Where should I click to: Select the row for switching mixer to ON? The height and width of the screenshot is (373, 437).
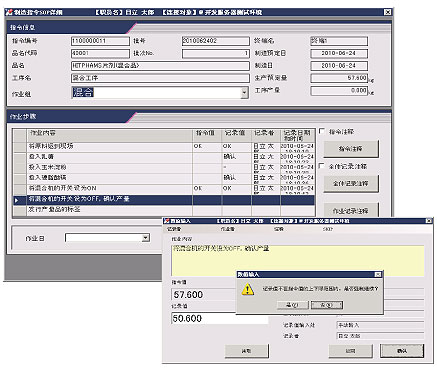click(x=163, y=189)
